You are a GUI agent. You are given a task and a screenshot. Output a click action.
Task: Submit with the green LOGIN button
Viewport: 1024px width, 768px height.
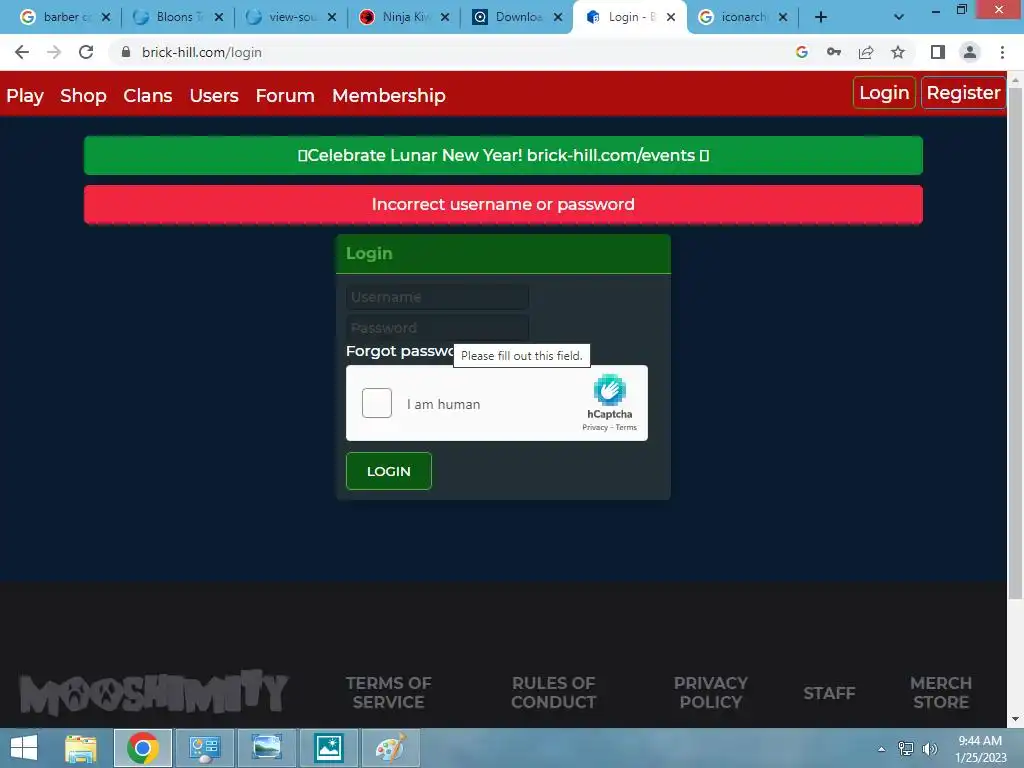coord(389,471)
